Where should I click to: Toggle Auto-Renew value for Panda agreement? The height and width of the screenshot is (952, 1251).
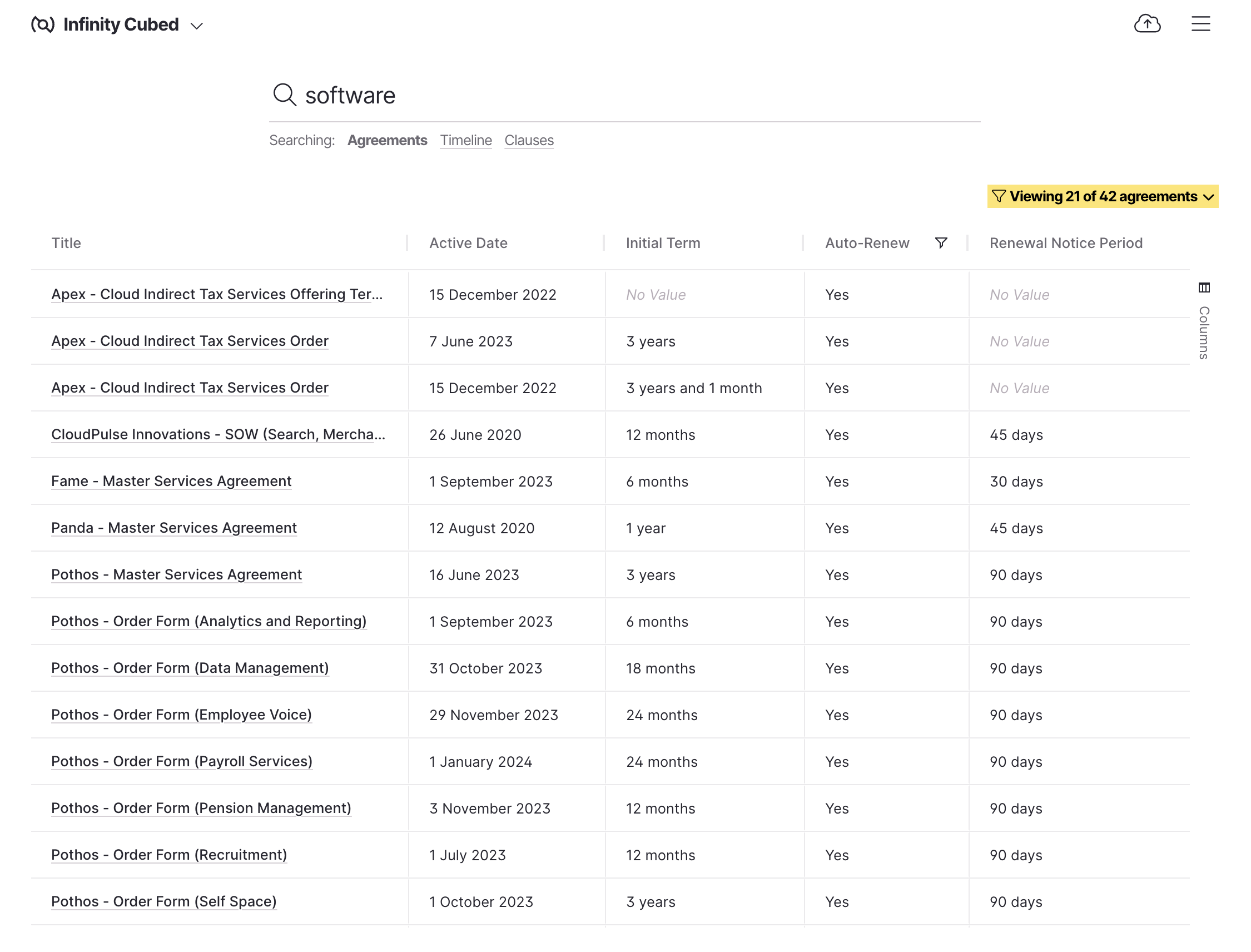pyautogui.click(x=837, y=528)
